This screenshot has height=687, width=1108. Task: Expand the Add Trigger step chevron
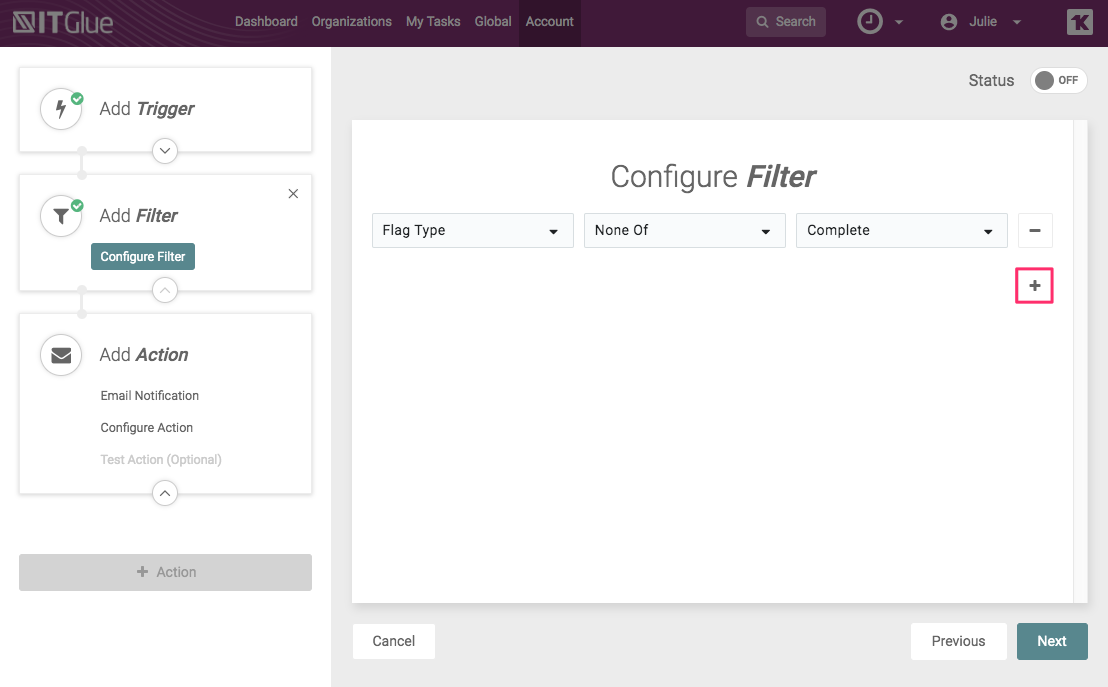click(165, 151)
